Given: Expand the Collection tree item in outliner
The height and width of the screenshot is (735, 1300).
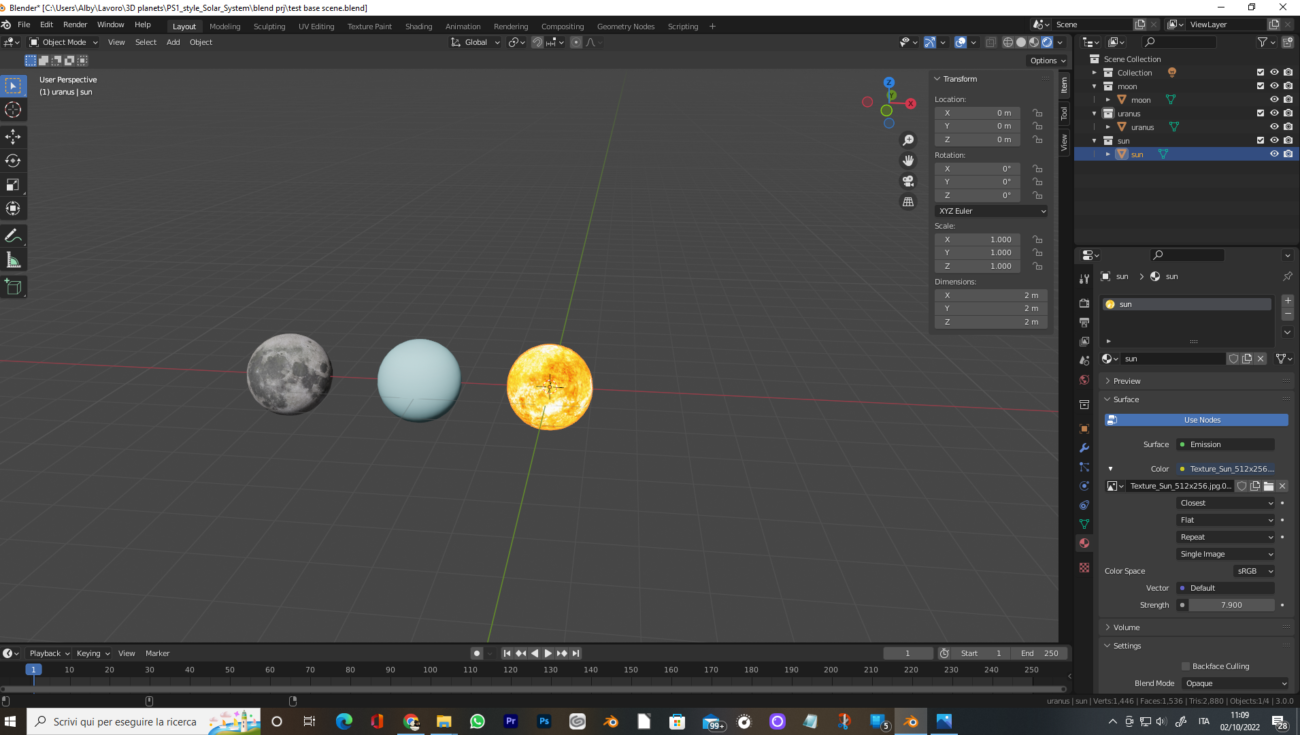Looking at the screenshot, I should (x=1094, y=73).
